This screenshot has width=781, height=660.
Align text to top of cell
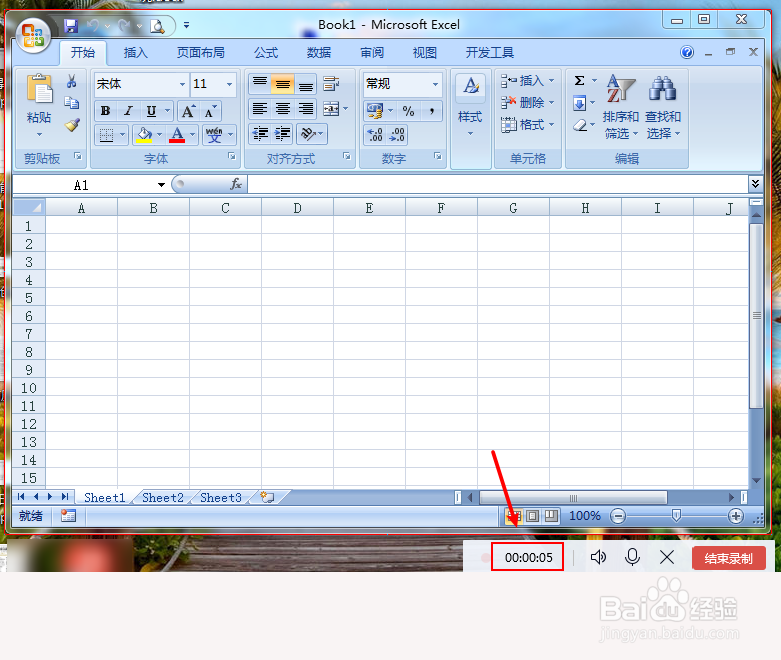pyautogui.click(x=260, y=84)
